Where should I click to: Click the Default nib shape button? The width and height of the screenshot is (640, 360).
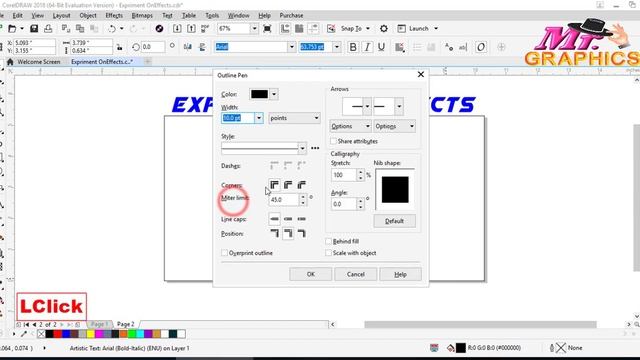click(394, 221)
